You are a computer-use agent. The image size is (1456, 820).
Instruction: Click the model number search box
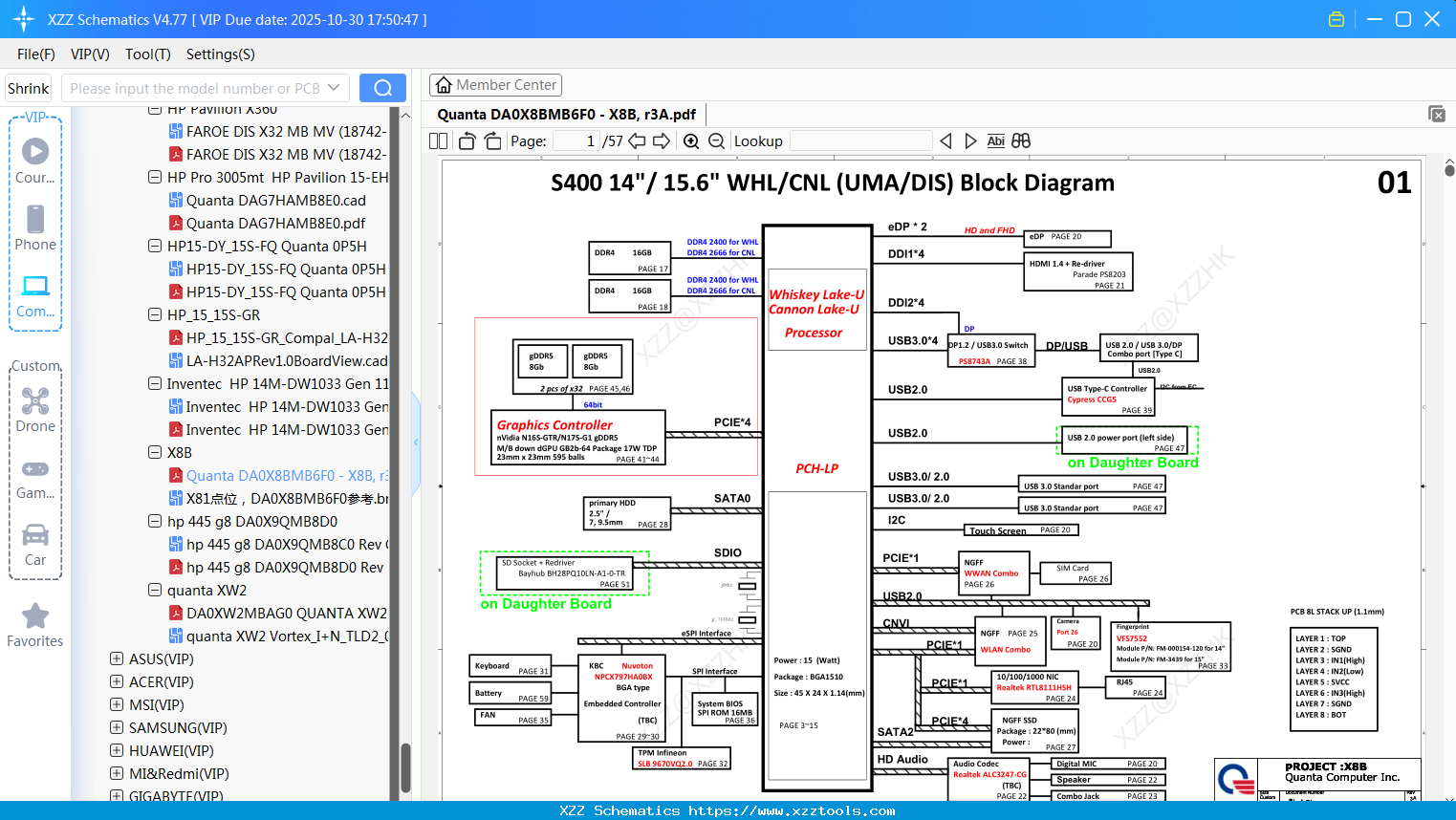point(194,88)
